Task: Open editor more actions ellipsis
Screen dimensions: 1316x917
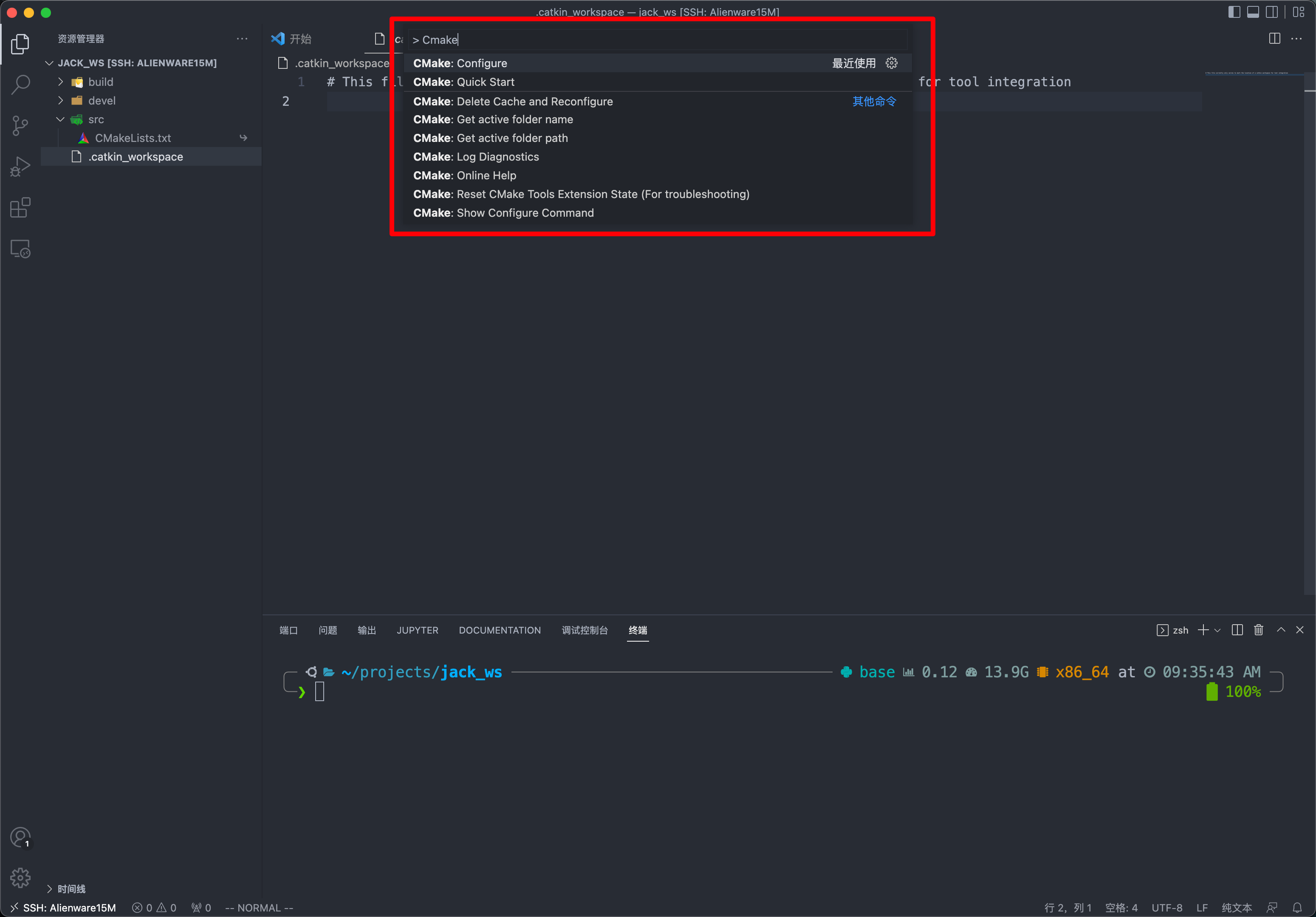Action: tap(1296, 38)
